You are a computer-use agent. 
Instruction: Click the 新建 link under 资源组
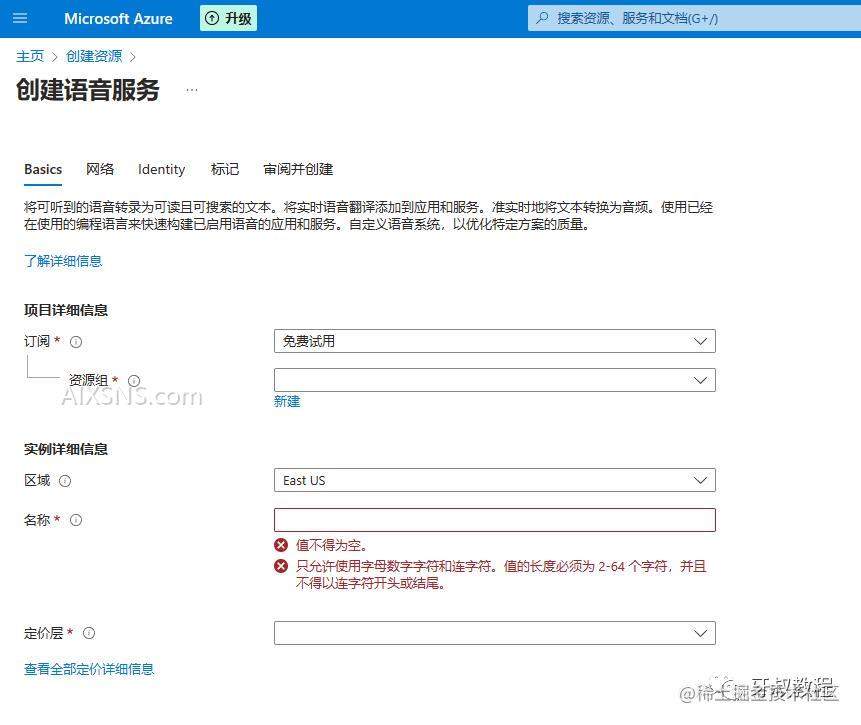[287, 400]
